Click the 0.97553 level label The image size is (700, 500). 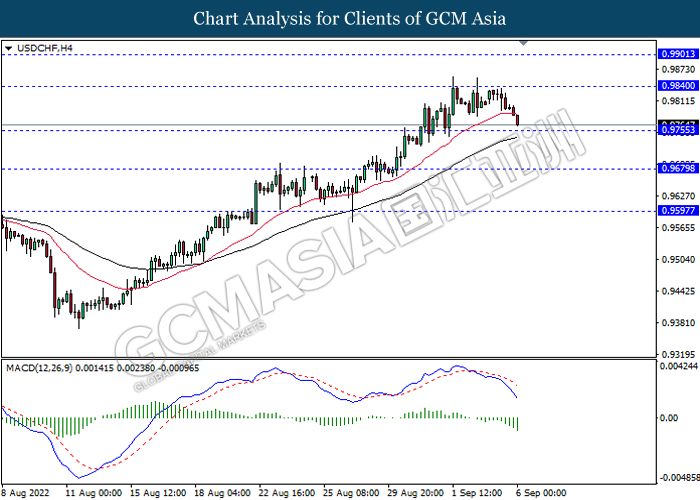tap(679, 130)
